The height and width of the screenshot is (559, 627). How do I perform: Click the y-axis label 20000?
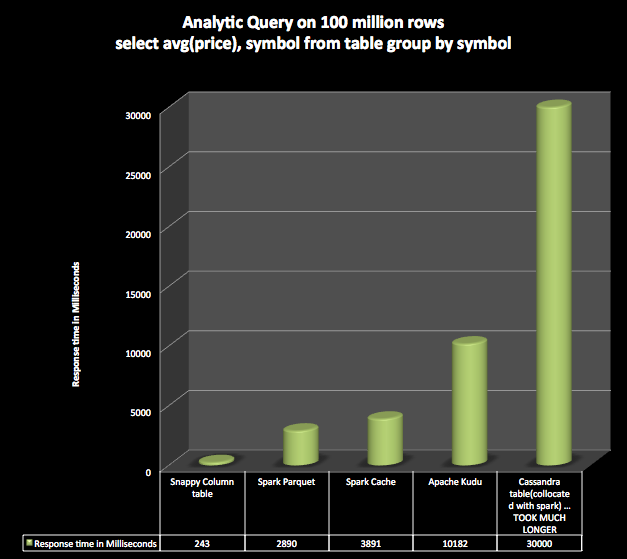138,234
